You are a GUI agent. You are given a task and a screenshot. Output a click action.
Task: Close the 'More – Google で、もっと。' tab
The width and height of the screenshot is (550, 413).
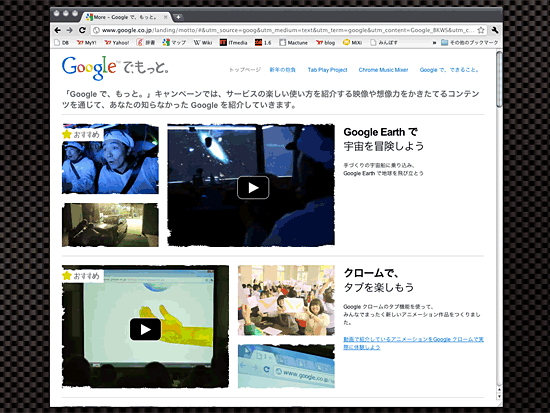(165, 17)
